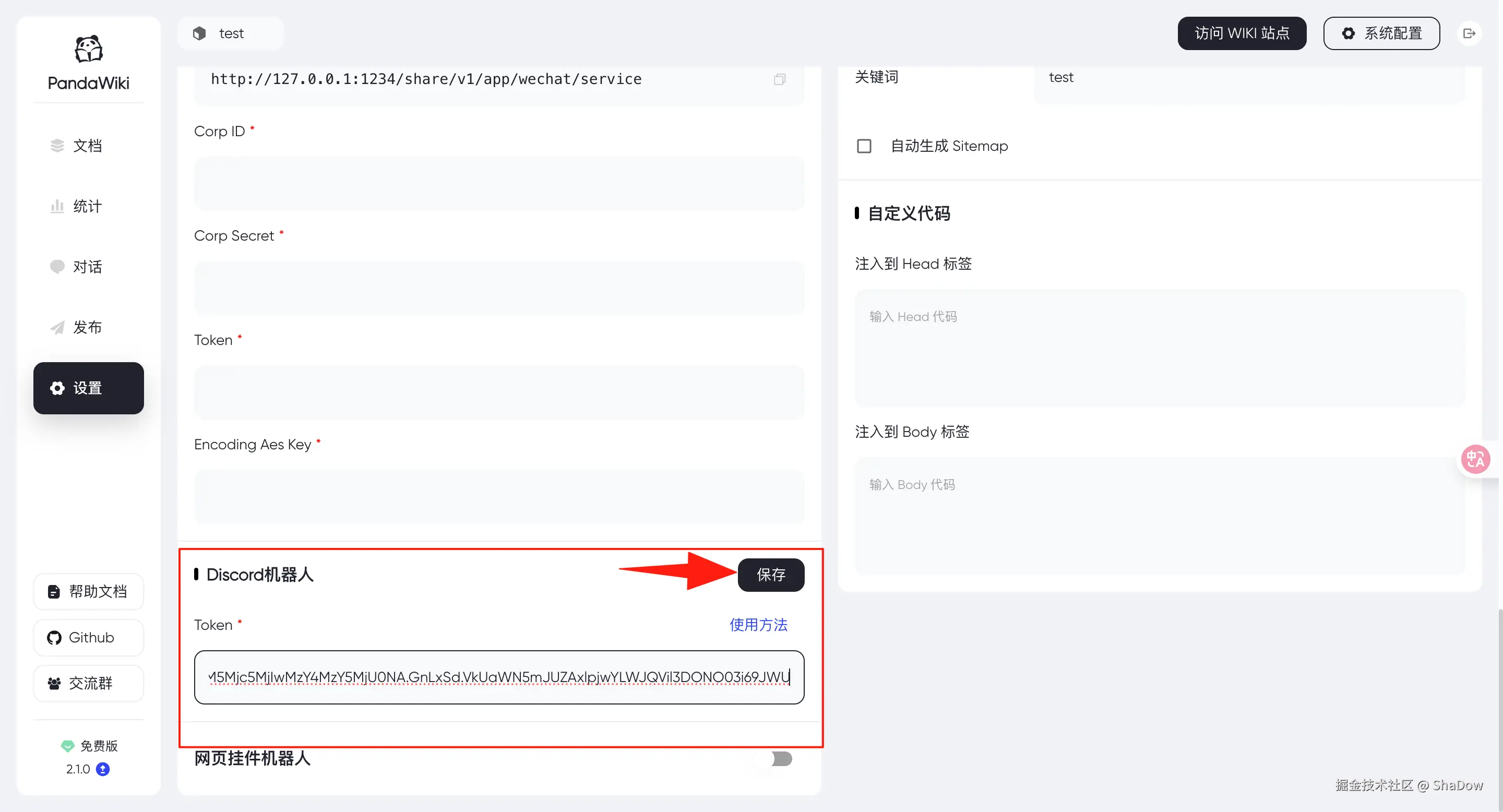
Task: Save the Discord机器人 settings
Action: tap(771, 575)
